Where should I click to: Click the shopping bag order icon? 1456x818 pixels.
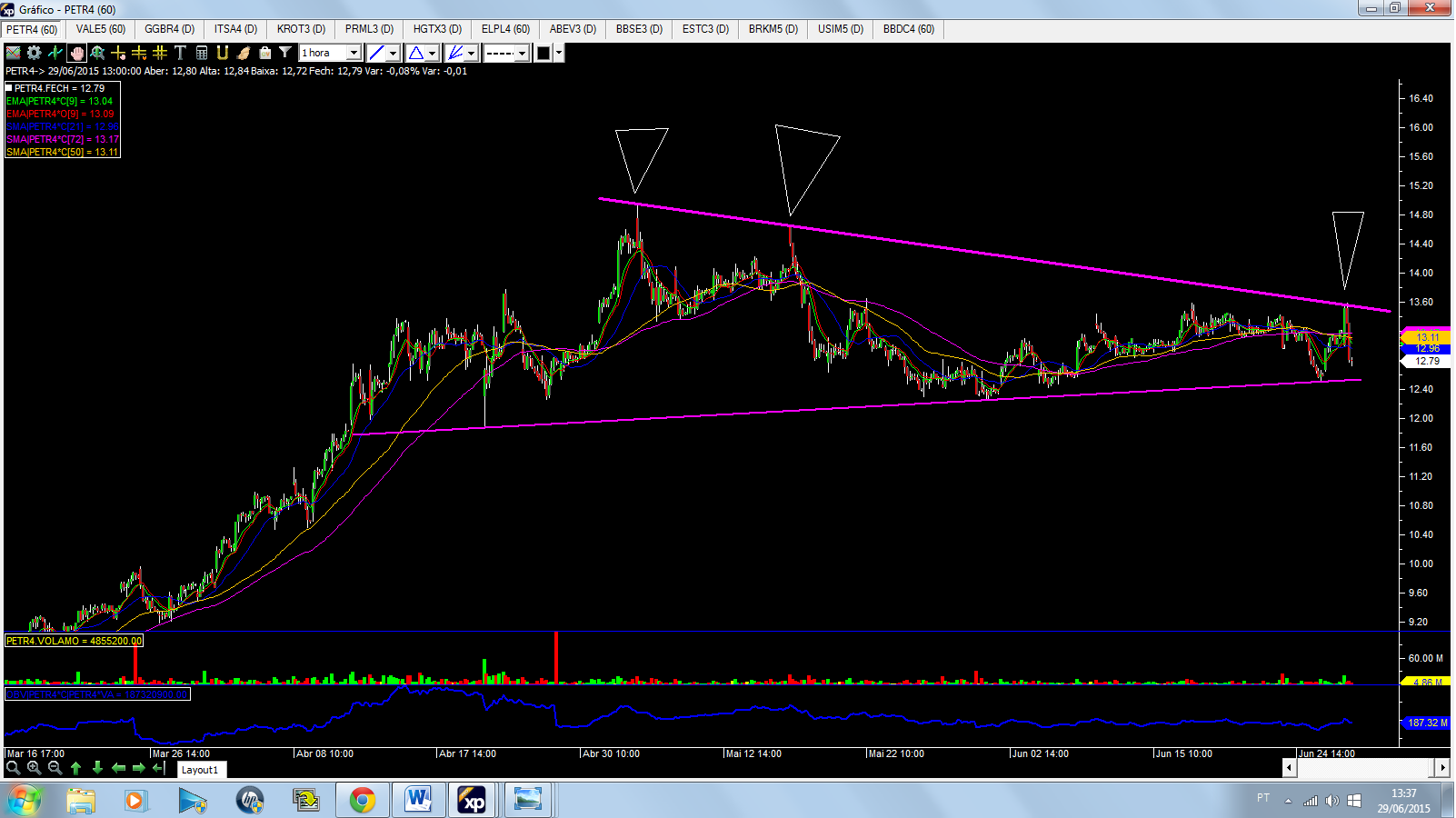click(264, 53)
